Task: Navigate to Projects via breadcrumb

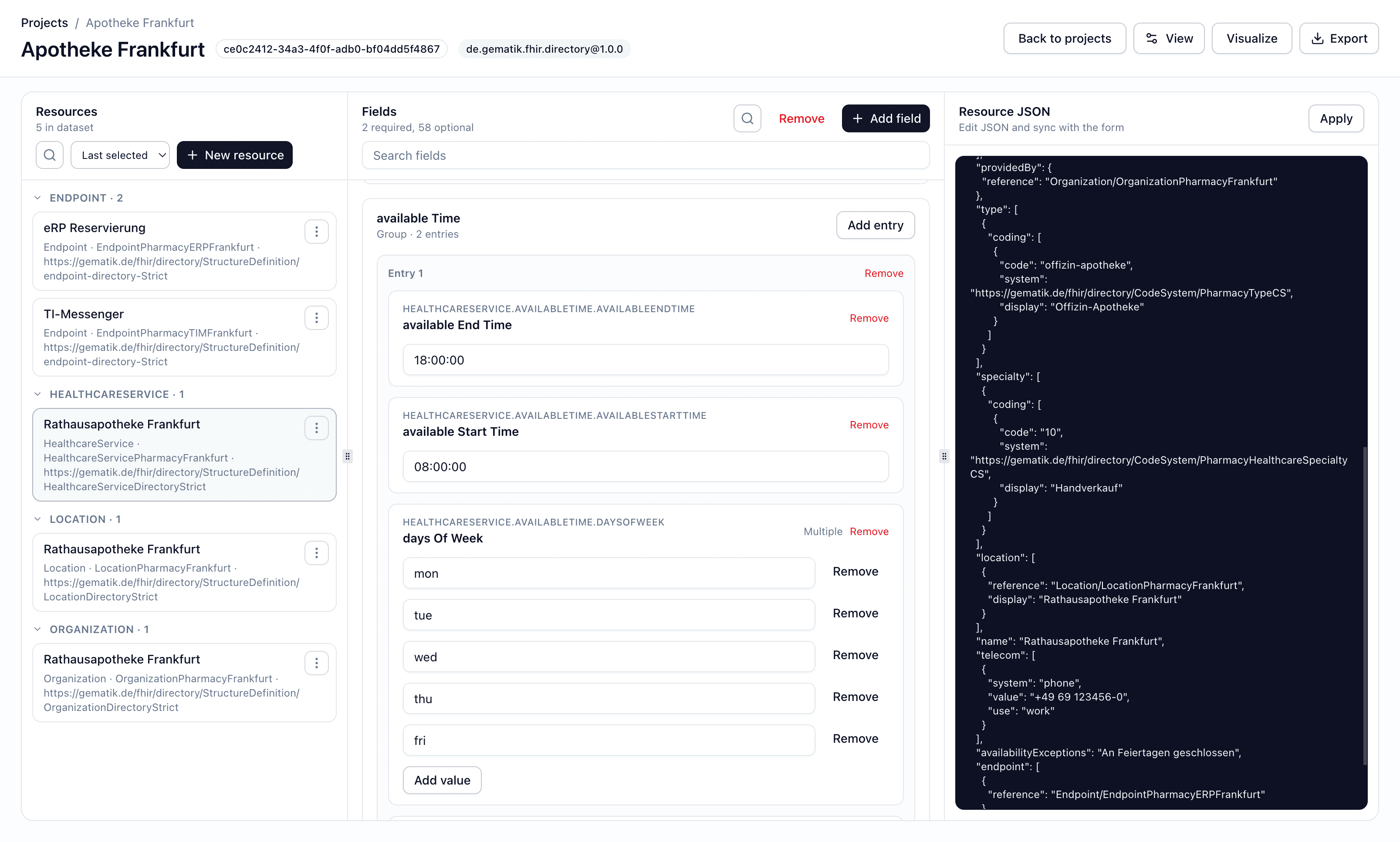Action: (x=44, y=23)
